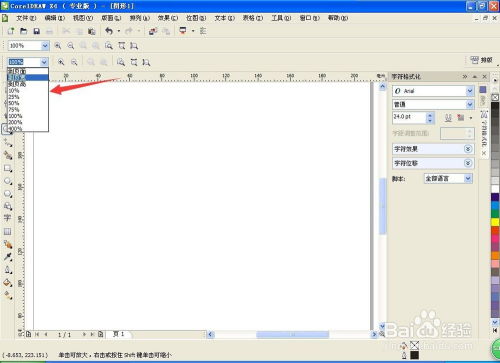Expand the 字符效果 section
This screenshot has width=500, height=363.
tap(468, 149)
